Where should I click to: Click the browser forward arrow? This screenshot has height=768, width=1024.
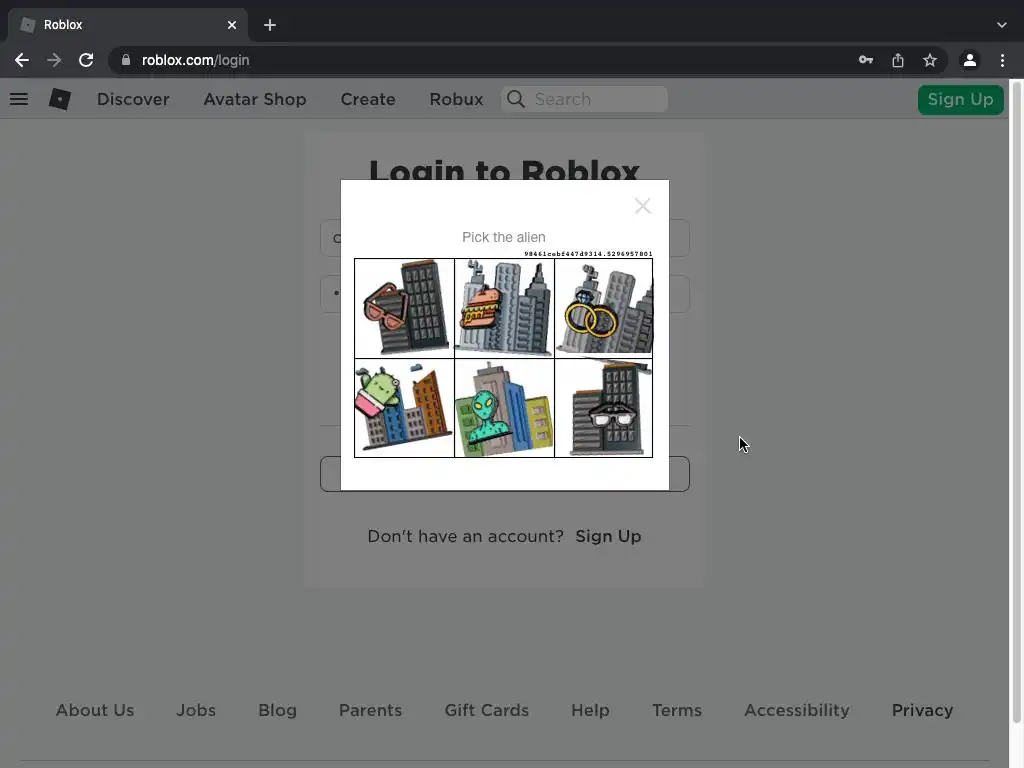tap(54, 60)
